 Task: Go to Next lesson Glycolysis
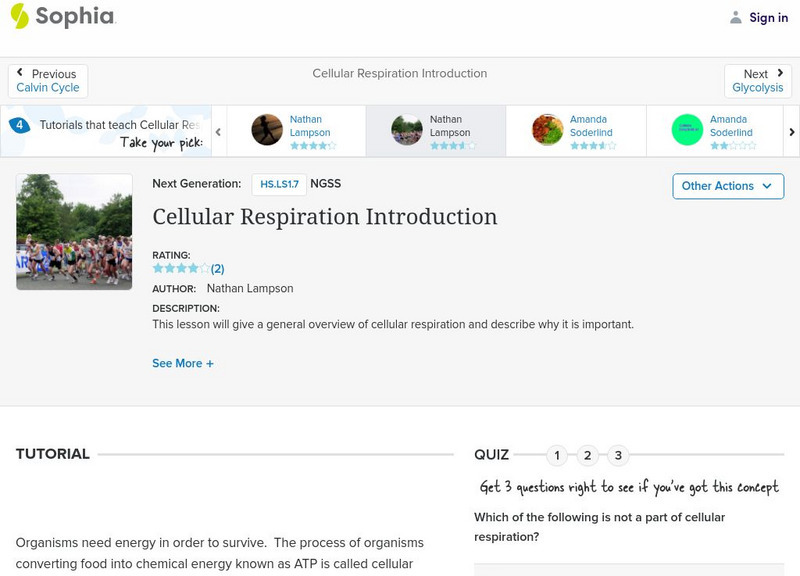point(757,81)
